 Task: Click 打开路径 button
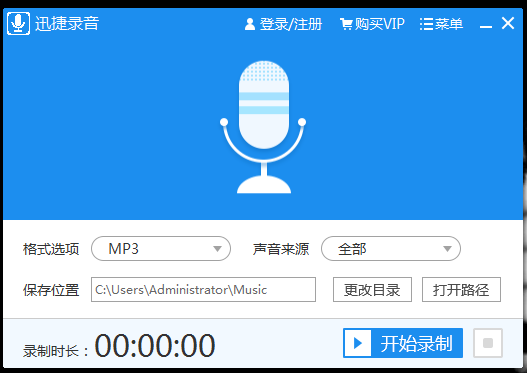[461, 290]
